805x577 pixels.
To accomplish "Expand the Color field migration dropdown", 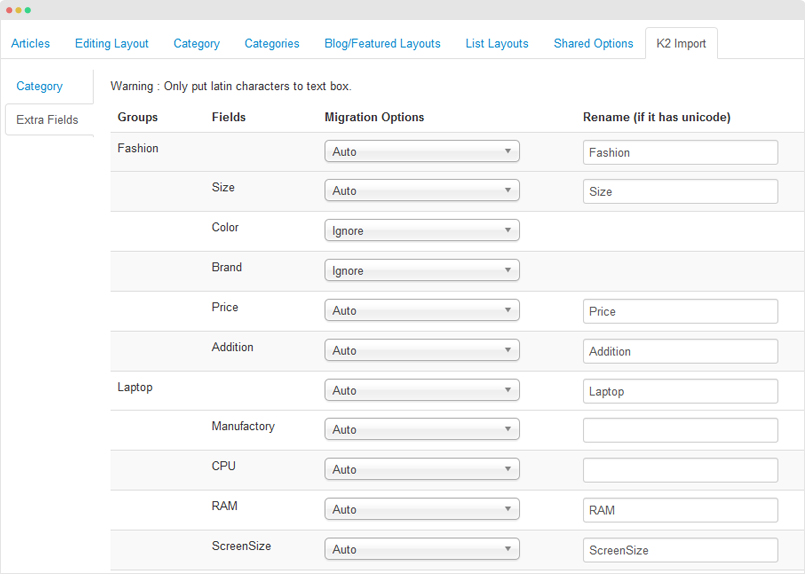I will (x=421, y=230).
